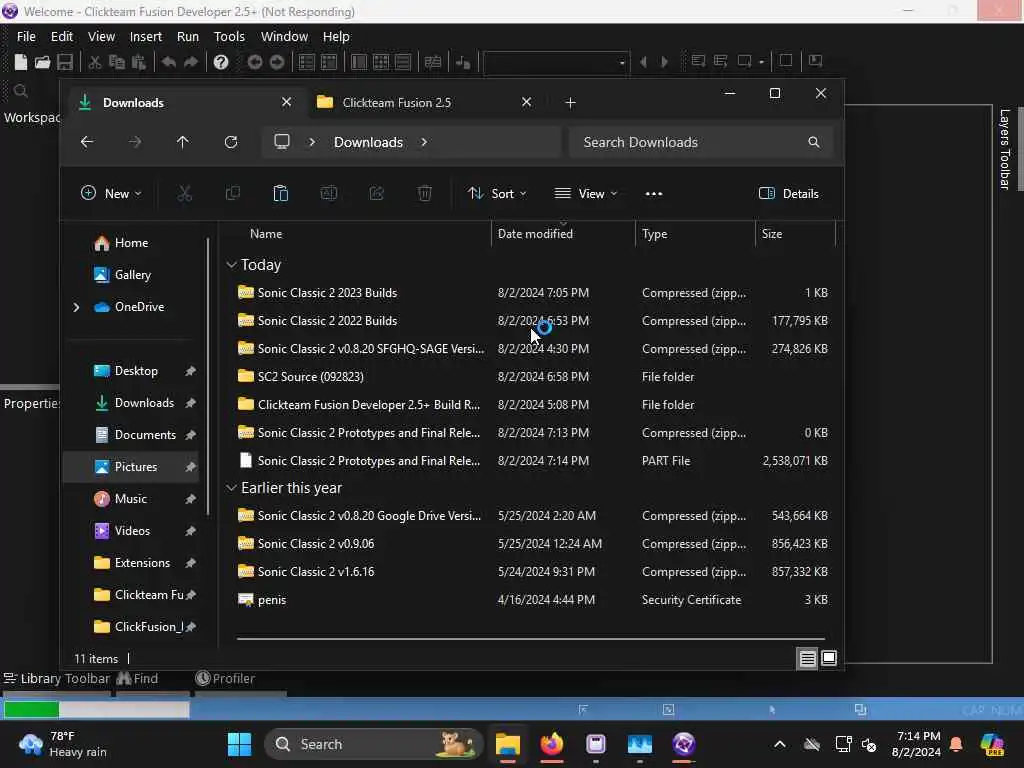Click Undo arrow in Fusion toolbar

click(168, 62)
